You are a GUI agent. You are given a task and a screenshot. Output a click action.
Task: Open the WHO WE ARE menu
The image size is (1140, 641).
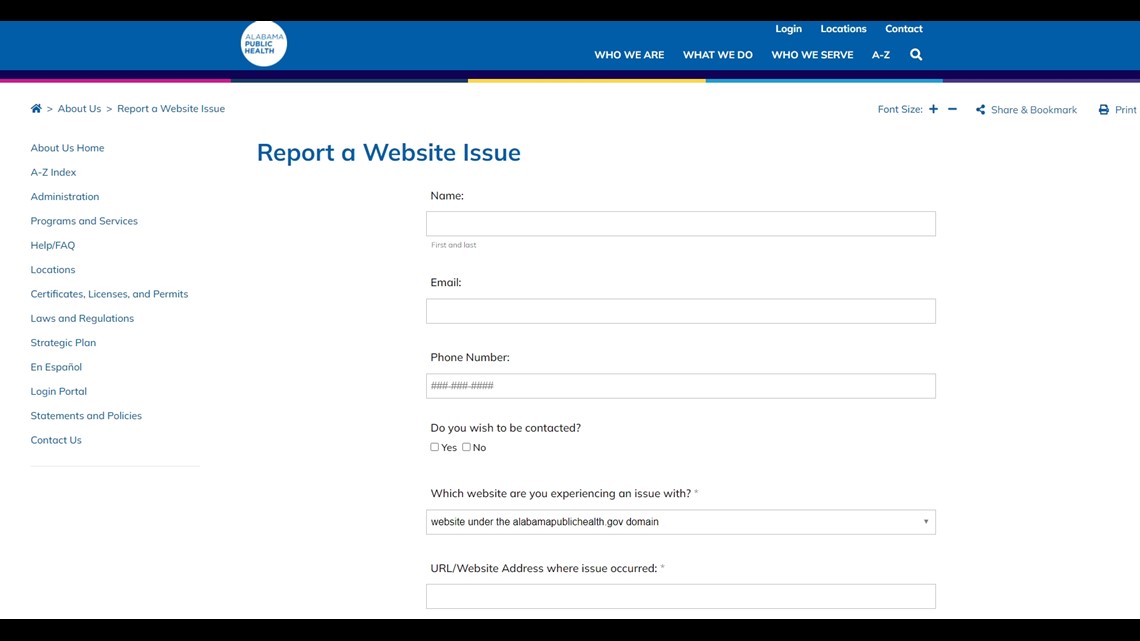click(x=629, y=55)
